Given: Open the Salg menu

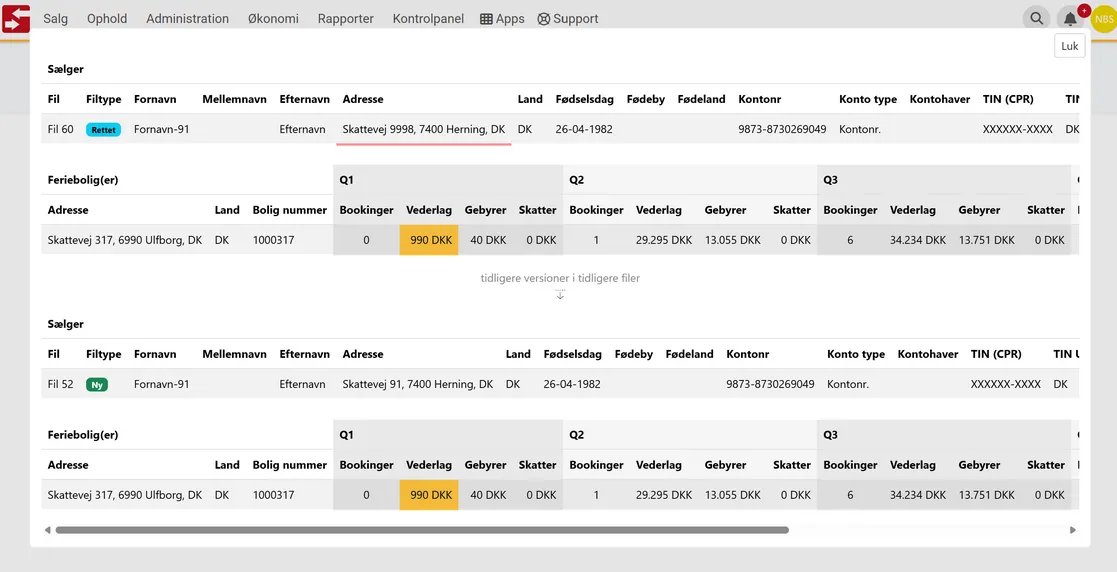Looking at the screenshot, I should pos(56,19).
